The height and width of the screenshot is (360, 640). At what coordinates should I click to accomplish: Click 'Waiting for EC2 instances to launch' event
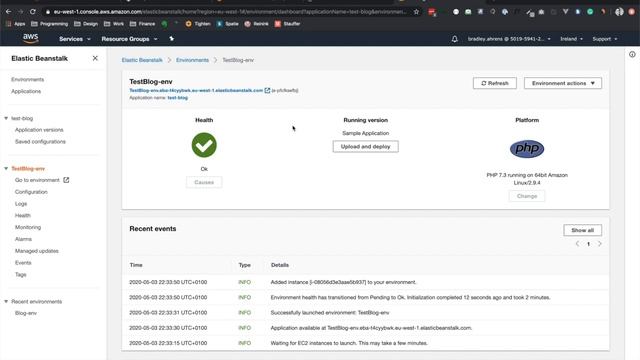point(349,343)
